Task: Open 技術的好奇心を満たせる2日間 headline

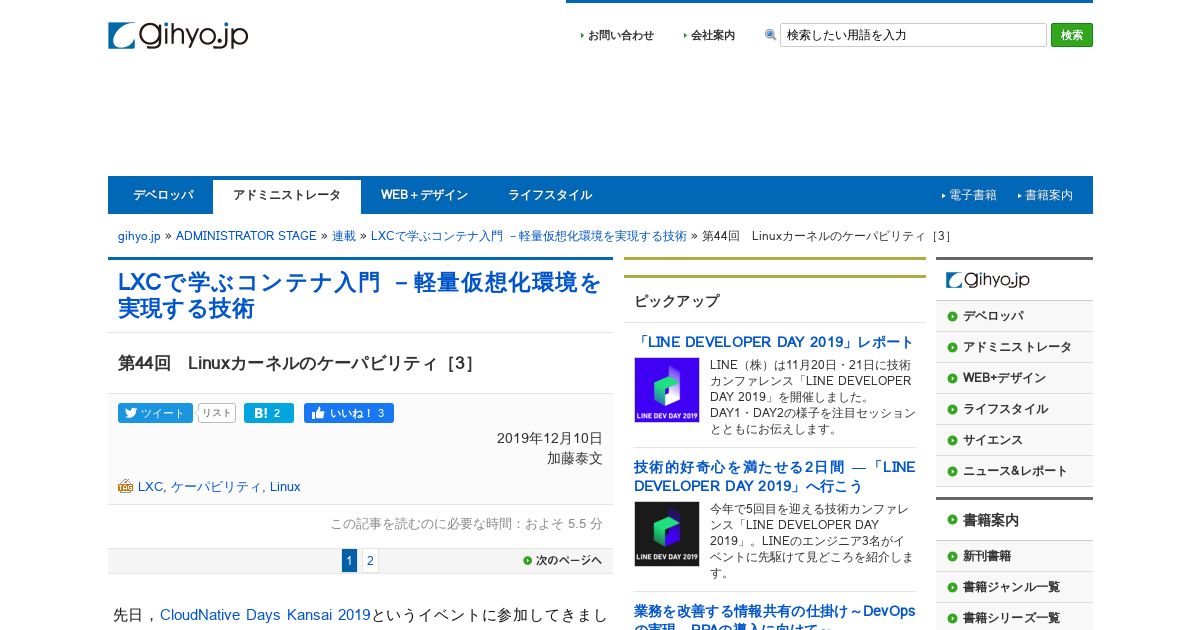Action: point(774,476)
